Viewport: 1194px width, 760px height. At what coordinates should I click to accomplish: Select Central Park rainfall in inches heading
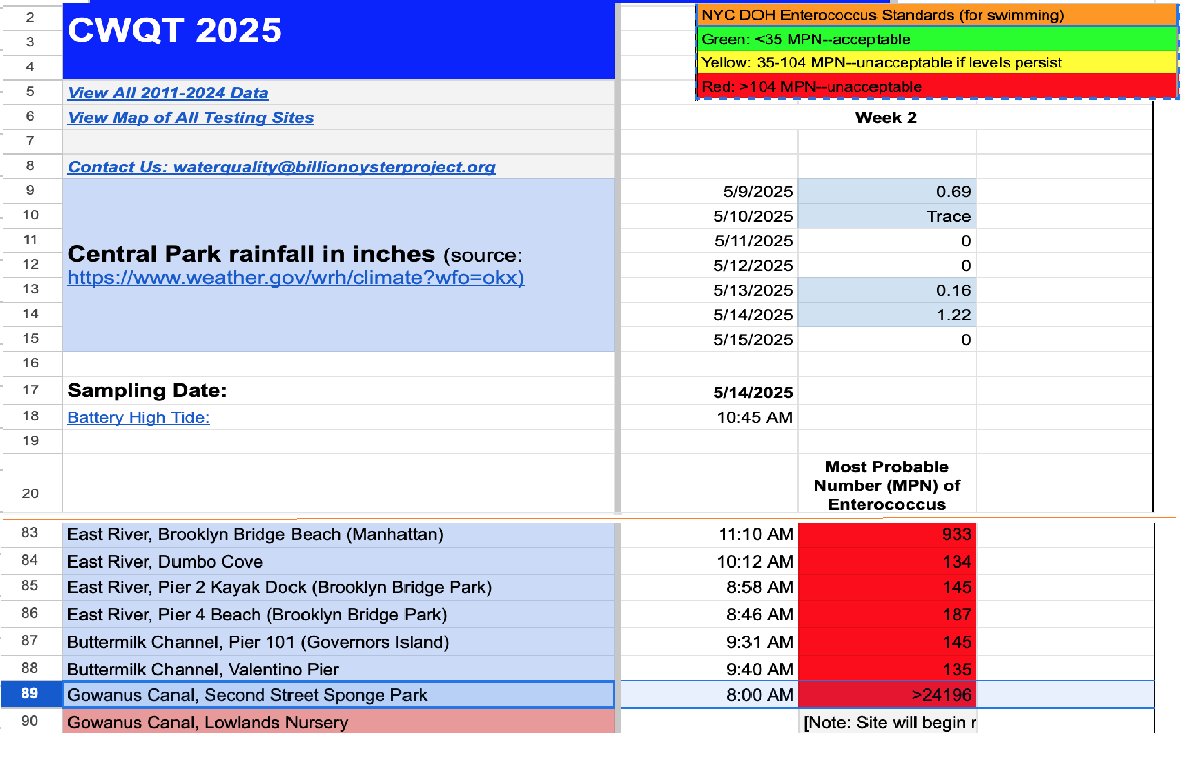pyautogui.click(x=338, y=265)
